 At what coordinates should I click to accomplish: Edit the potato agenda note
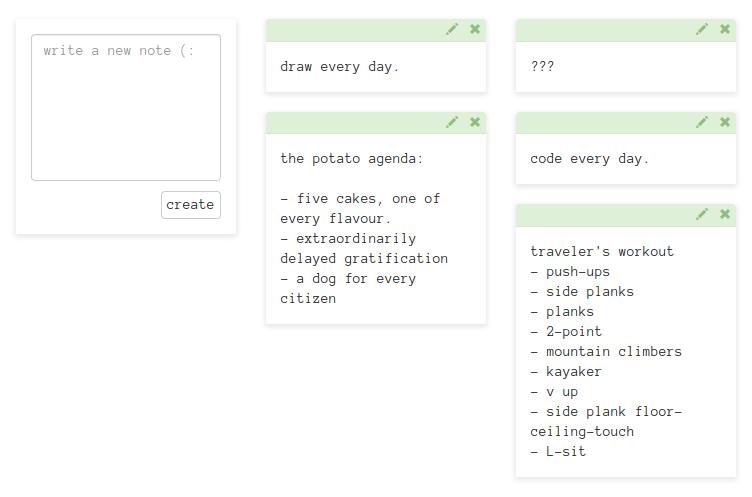452,122
